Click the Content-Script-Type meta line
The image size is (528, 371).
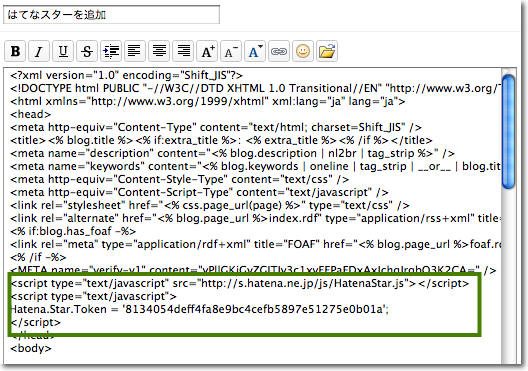tap(199, 193)
